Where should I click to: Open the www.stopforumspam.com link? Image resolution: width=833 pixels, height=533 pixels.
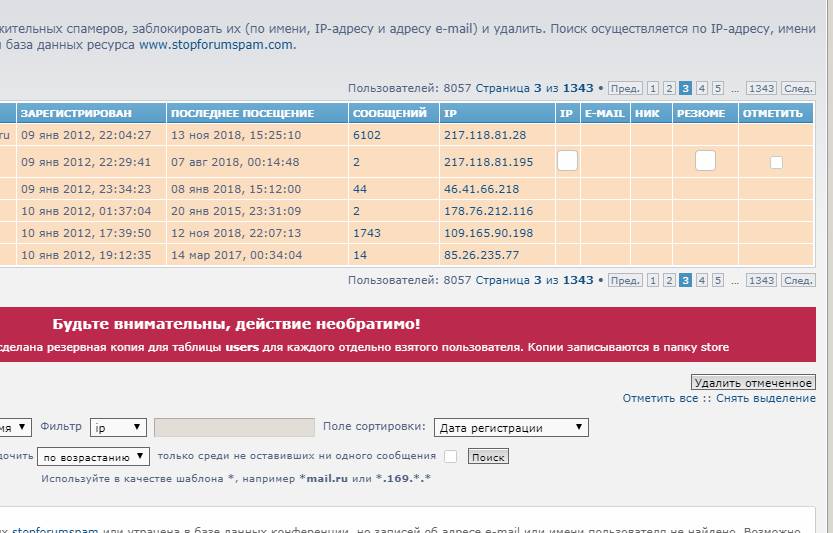click(x=216, y=45)
